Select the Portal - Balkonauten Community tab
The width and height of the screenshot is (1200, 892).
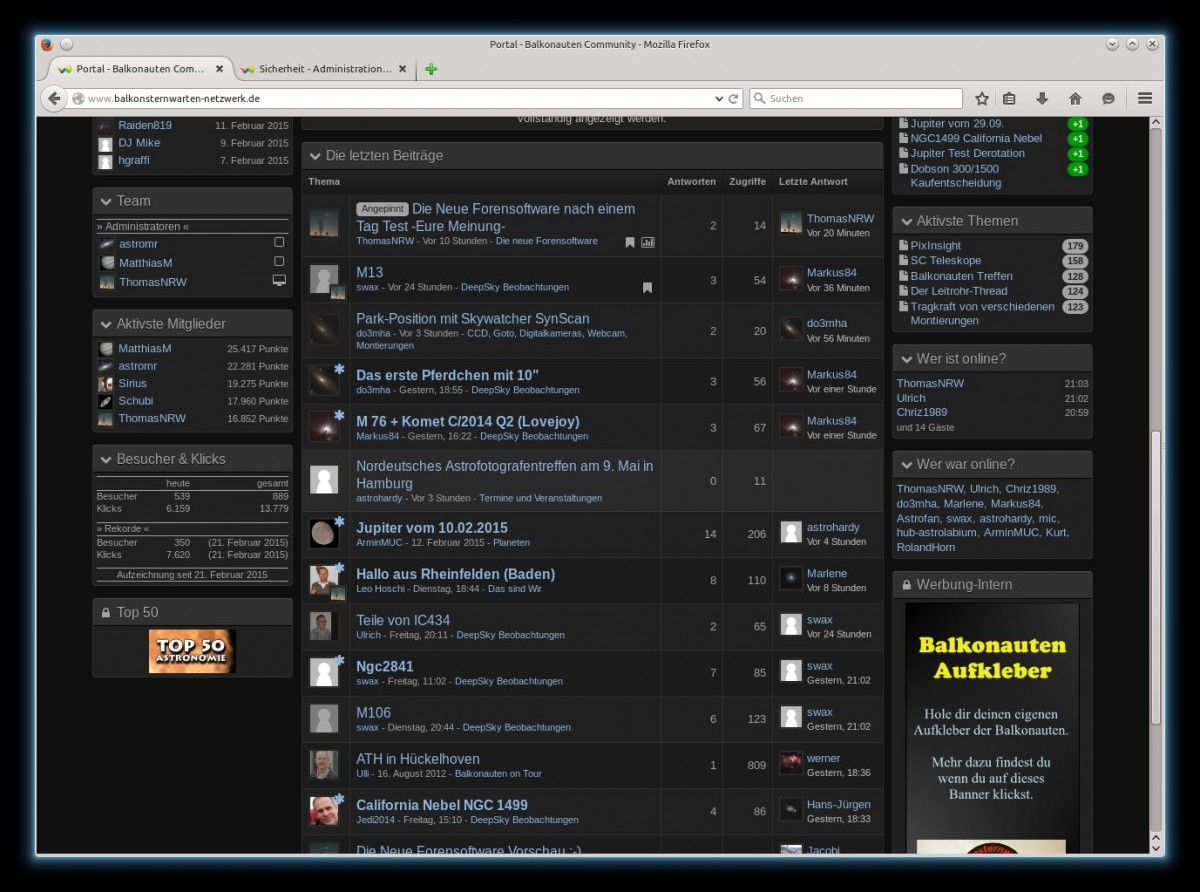pyautogui.click(x=140, y=69)
